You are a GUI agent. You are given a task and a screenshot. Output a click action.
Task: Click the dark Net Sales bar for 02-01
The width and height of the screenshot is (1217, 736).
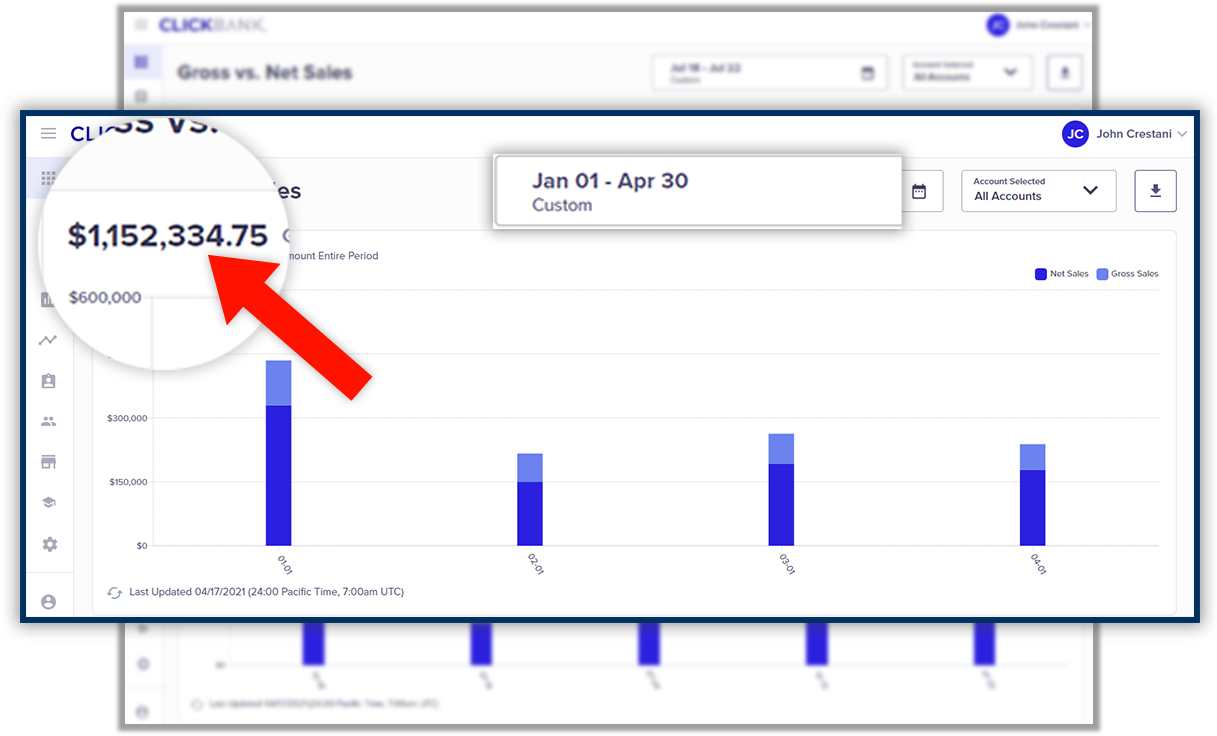[x=530, y=514]
